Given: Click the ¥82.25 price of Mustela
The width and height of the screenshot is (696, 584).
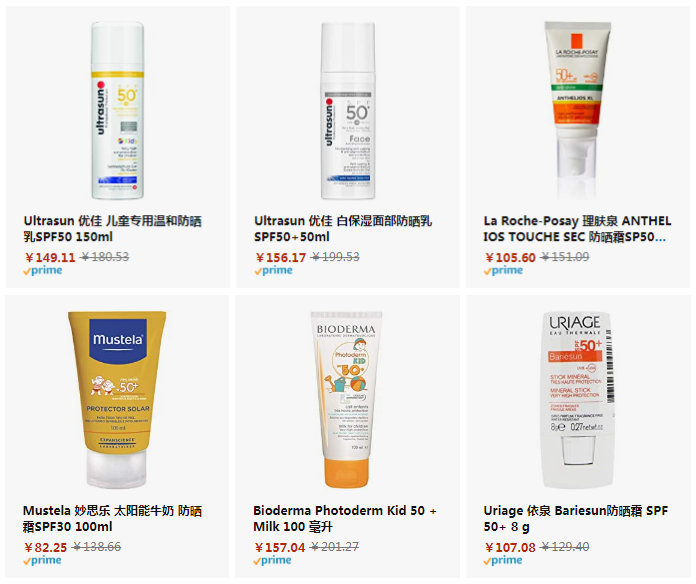Looking at the screenshot, I should click(x=46, y=547).
